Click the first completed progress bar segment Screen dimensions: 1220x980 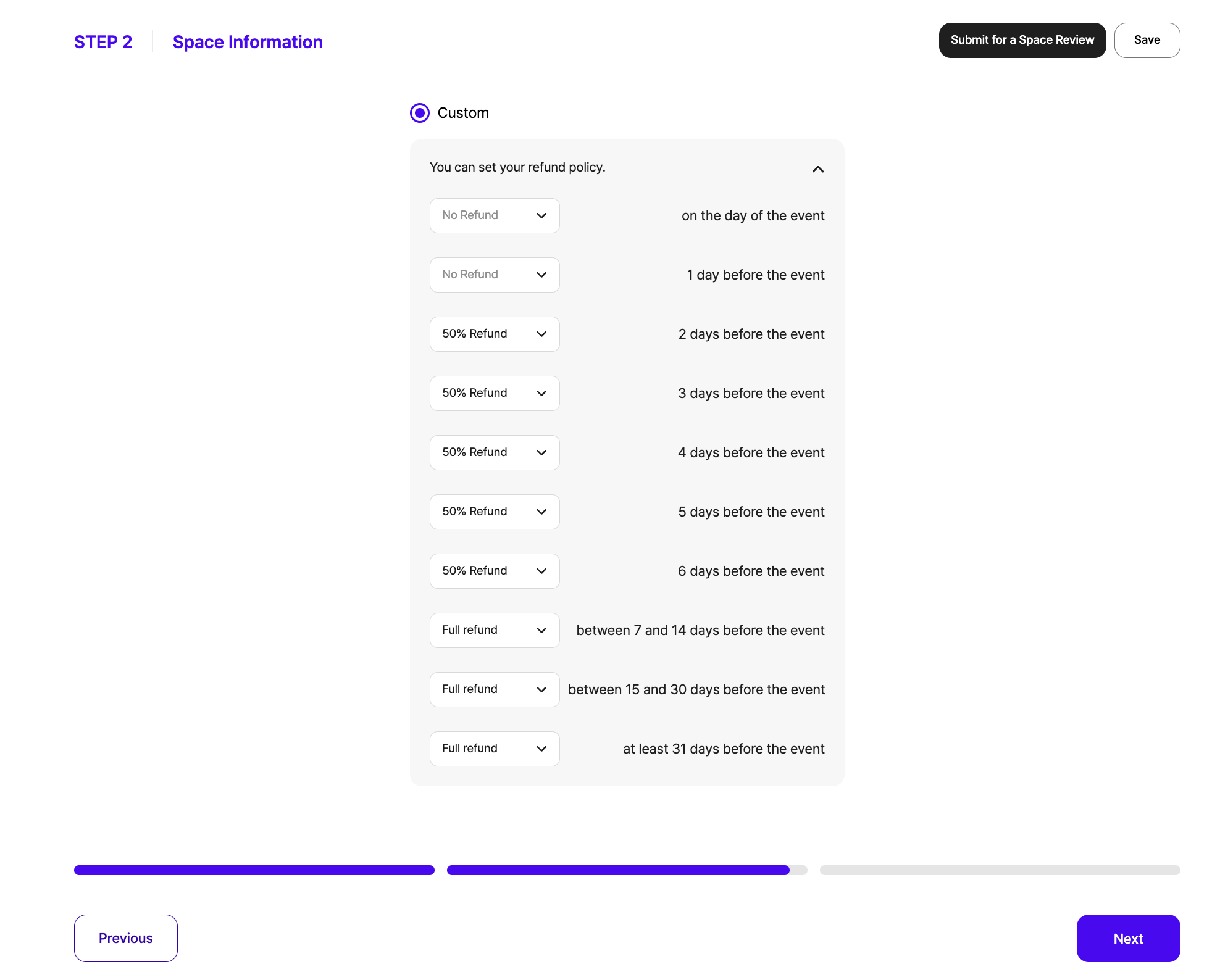click(254, 870)
